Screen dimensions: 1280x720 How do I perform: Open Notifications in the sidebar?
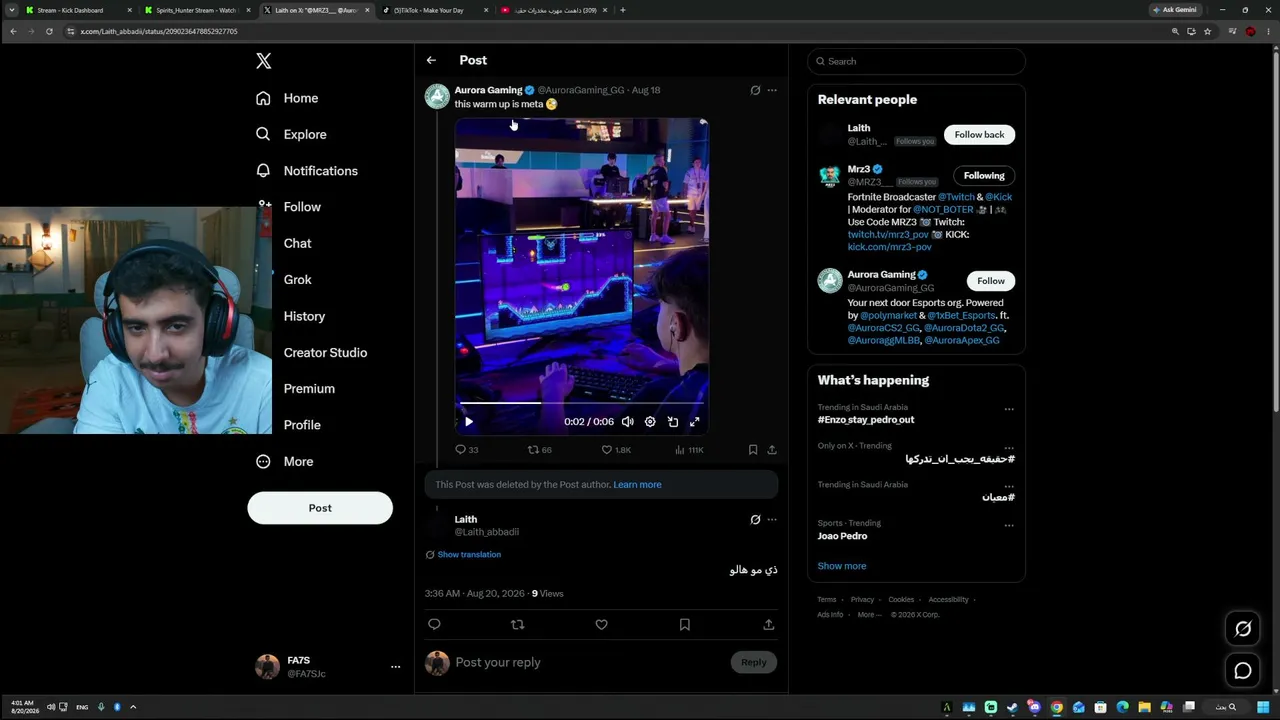tap(306, 171)
